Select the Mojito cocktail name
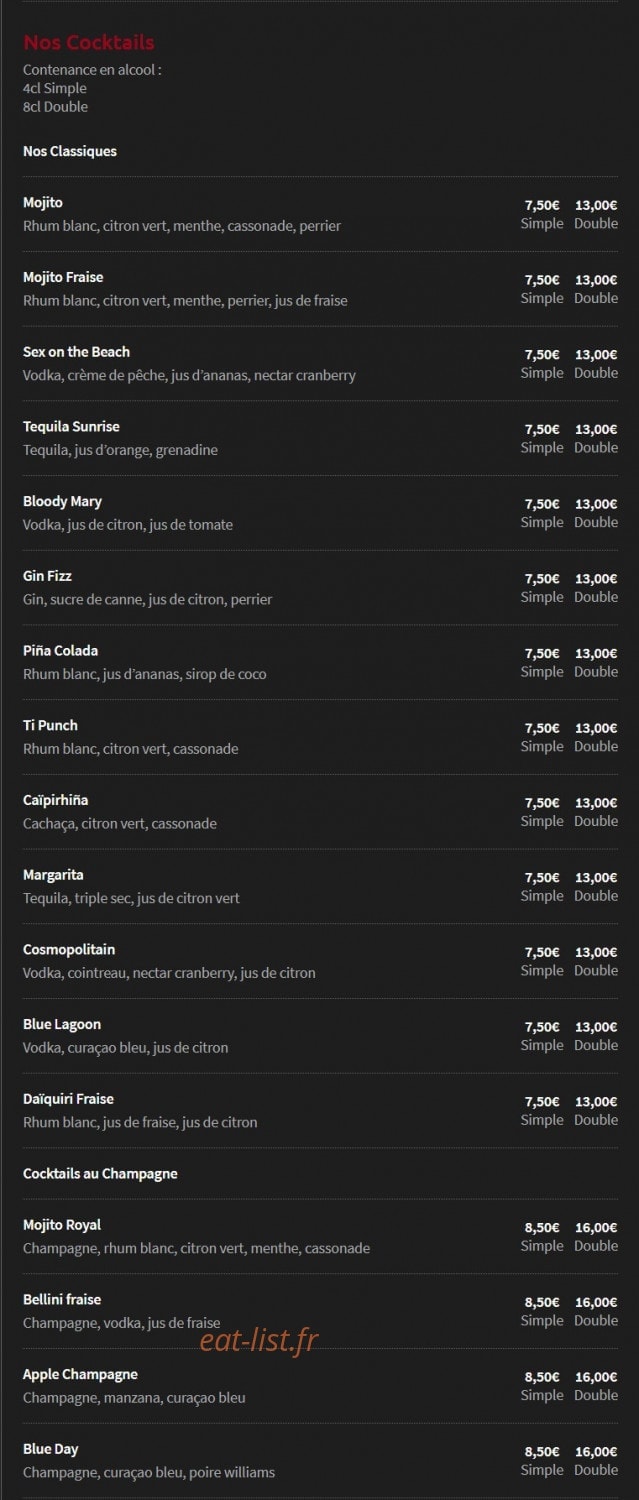Screen dimensions: 639x1500 [x=43, y=203]
